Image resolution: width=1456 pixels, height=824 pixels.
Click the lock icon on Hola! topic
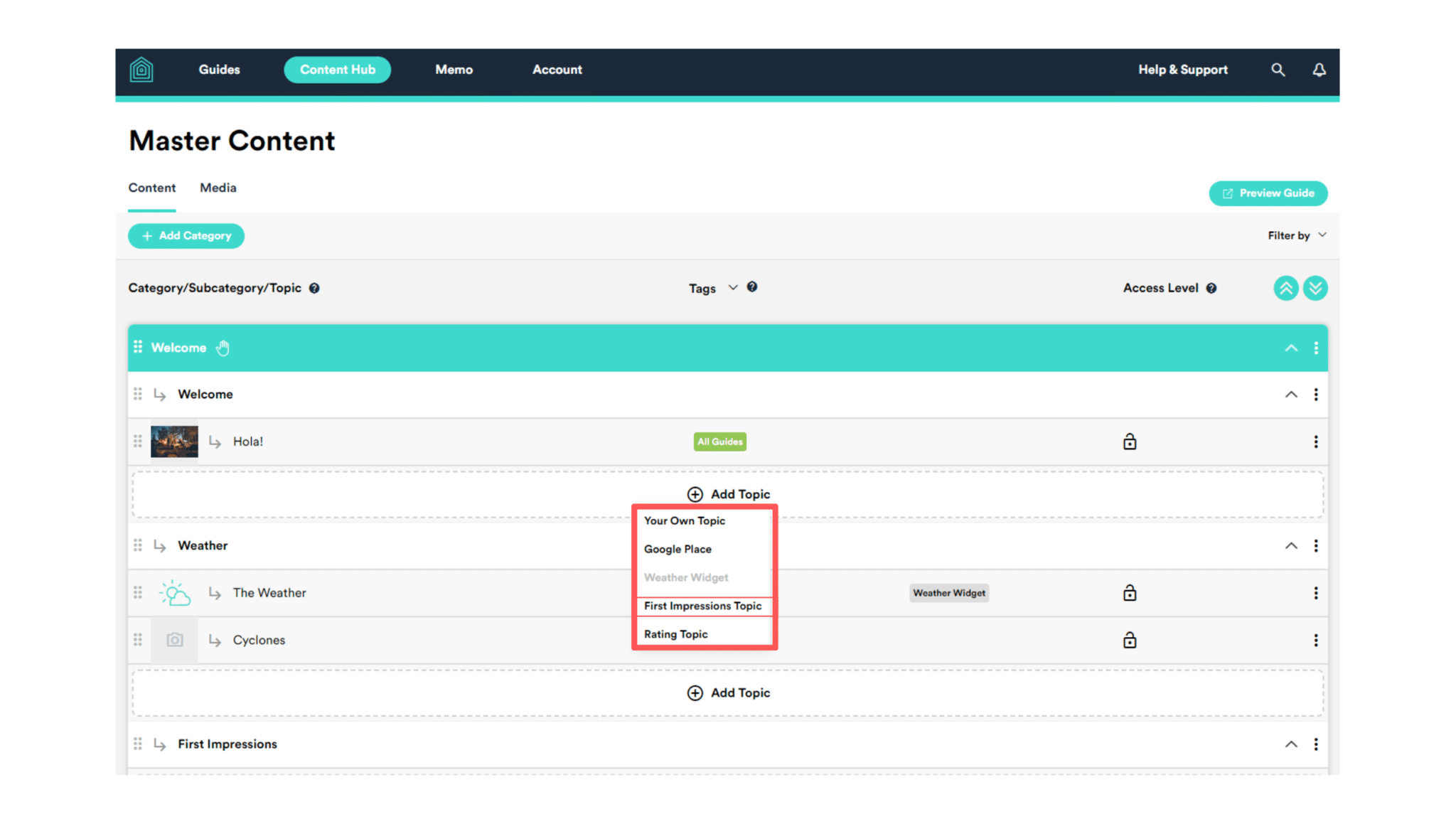[1130, 440]
